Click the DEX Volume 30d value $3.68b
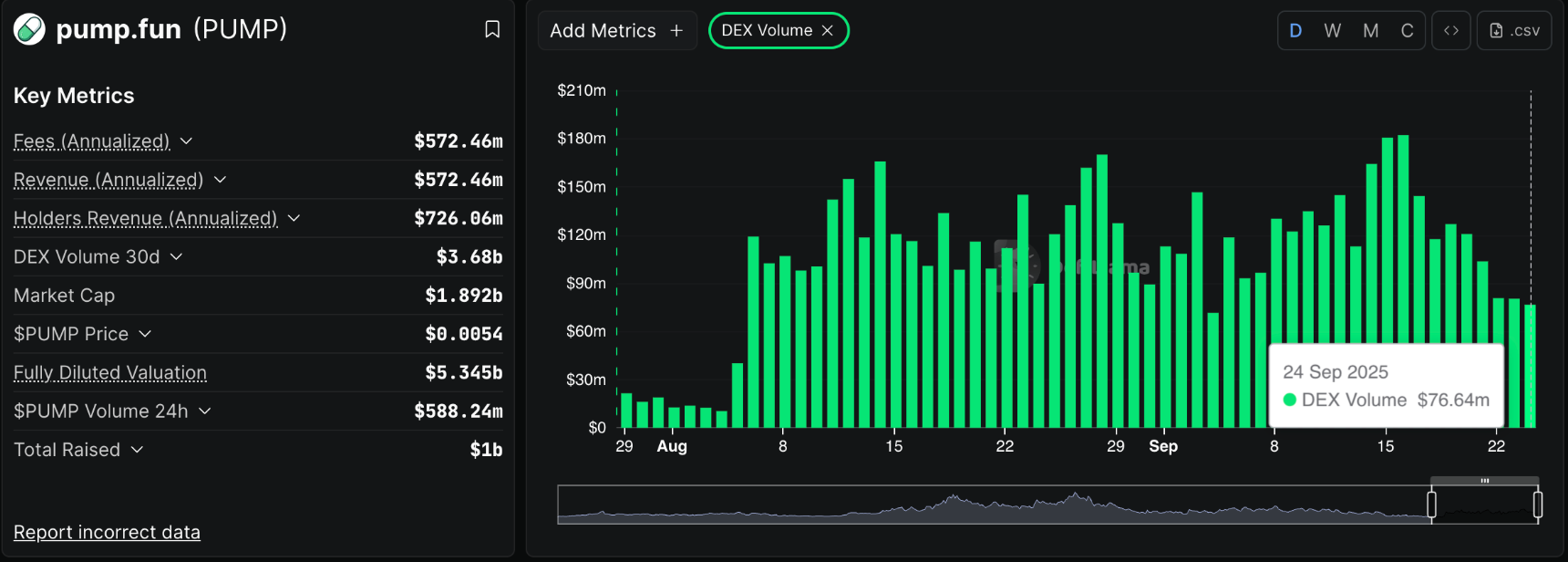The image size is (1568, 562). 469,257
